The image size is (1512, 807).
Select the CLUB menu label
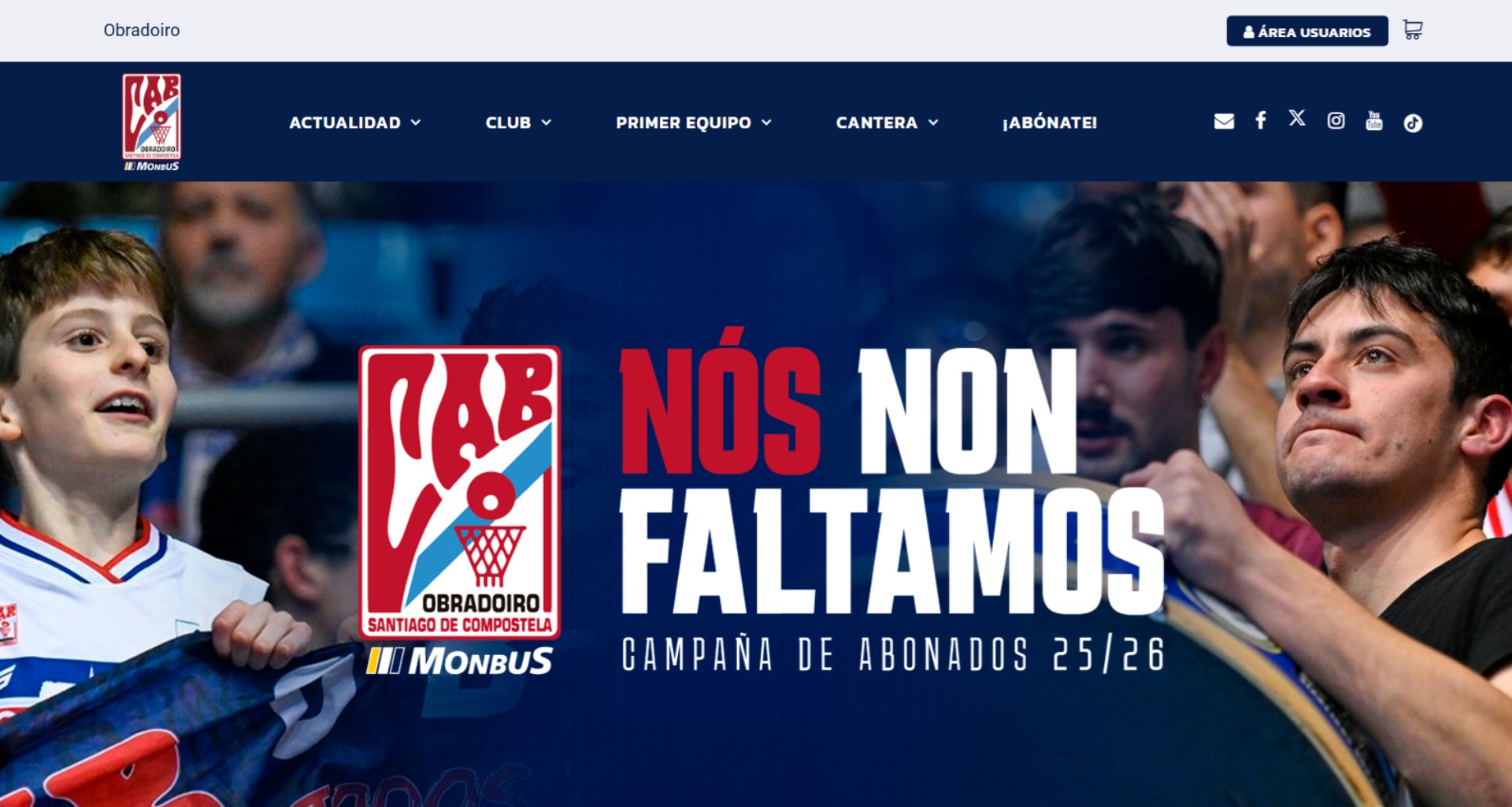click(x=508, y=123)
